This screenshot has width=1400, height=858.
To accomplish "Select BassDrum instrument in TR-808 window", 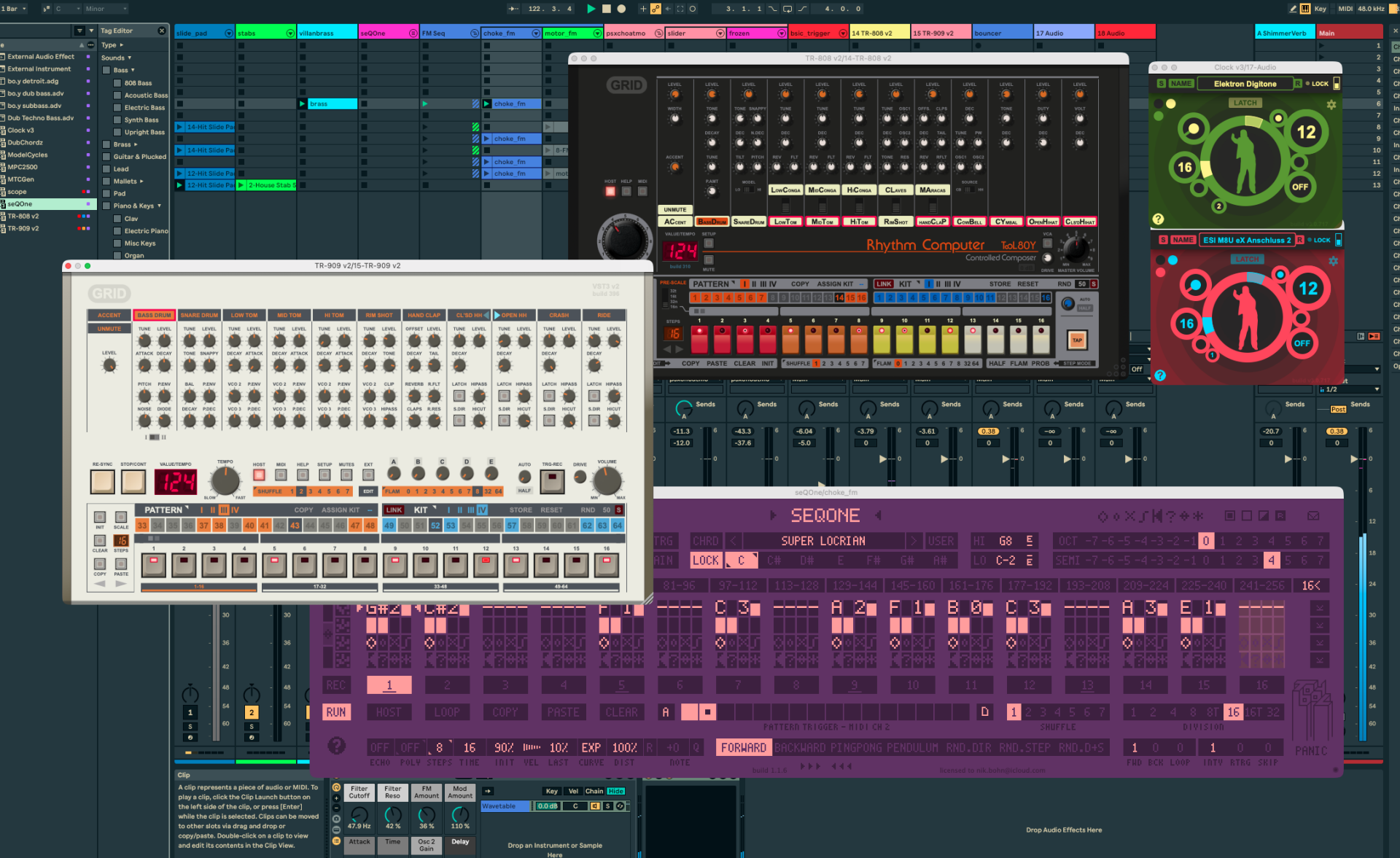I will pyautogui.click(x=712, y=222).
